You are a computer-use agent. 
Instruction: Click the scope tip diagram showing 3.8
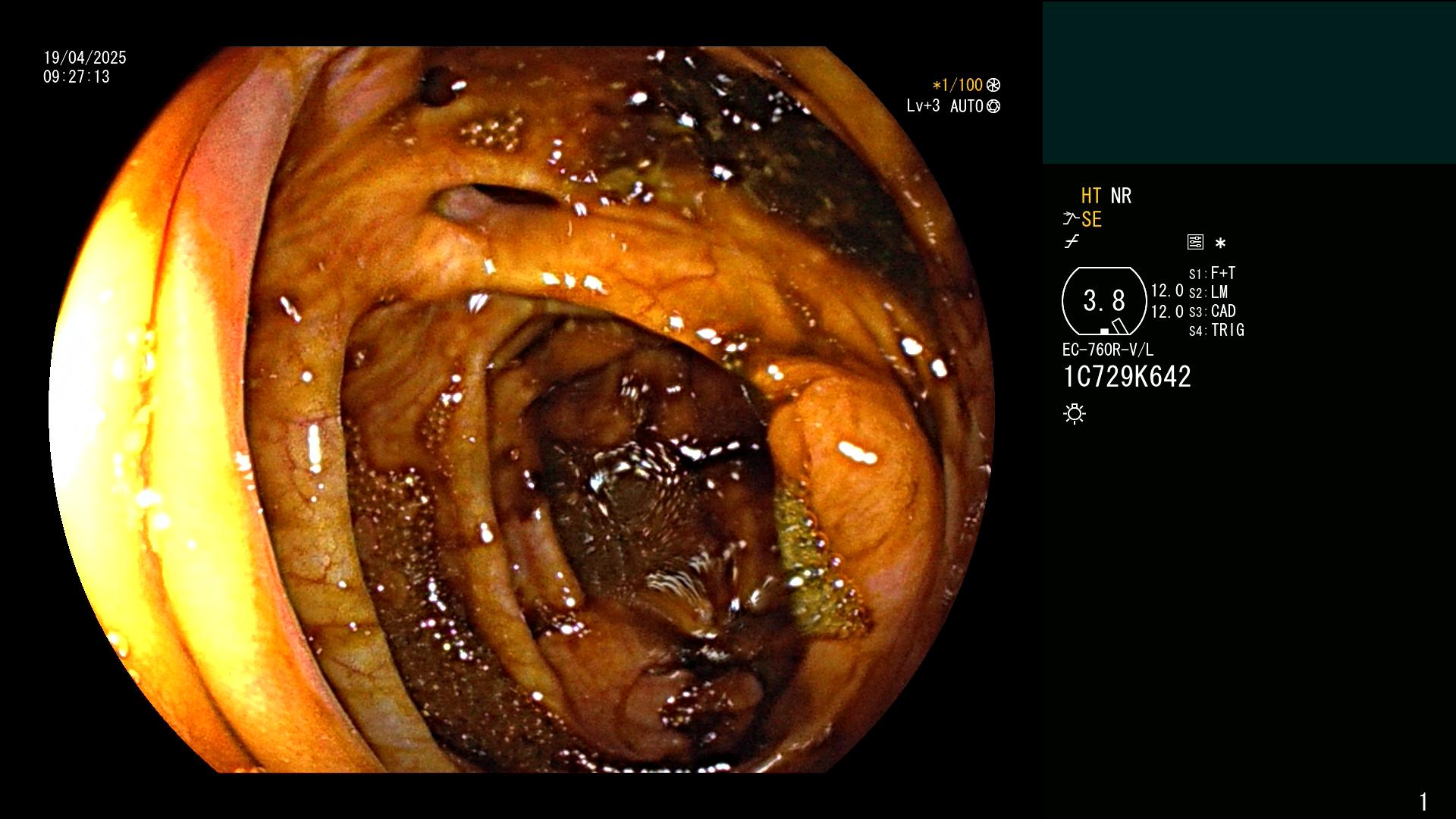pos(1104,301)
